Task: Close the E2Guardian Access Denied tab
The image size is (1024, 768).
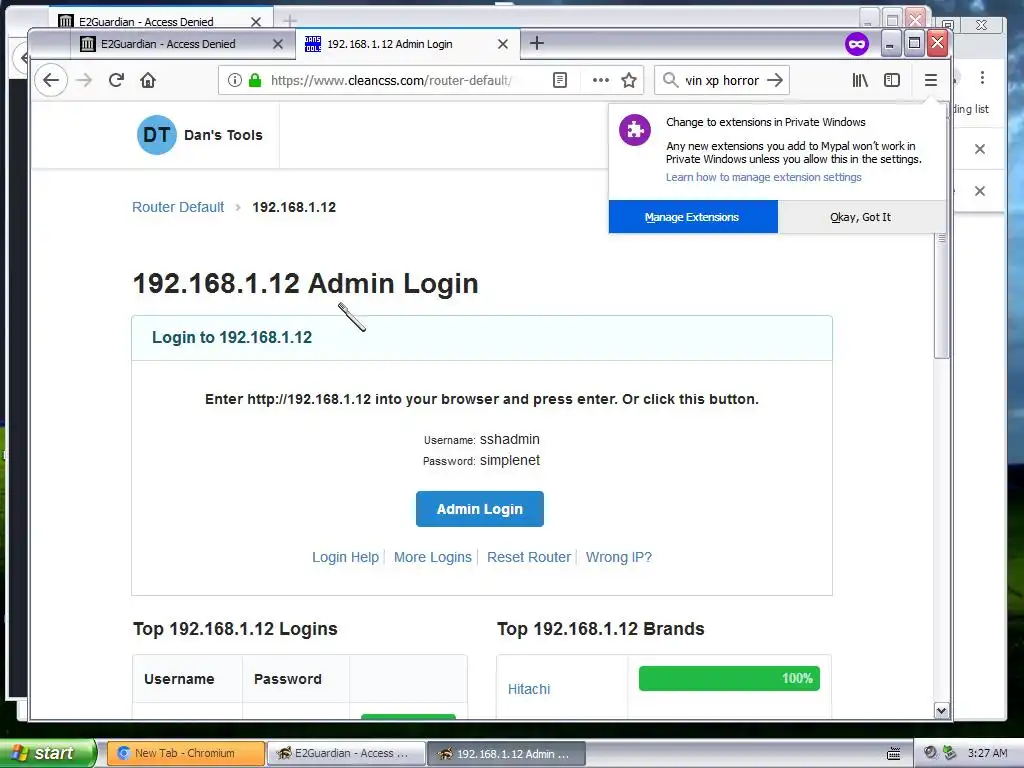Action: point(278,44)
